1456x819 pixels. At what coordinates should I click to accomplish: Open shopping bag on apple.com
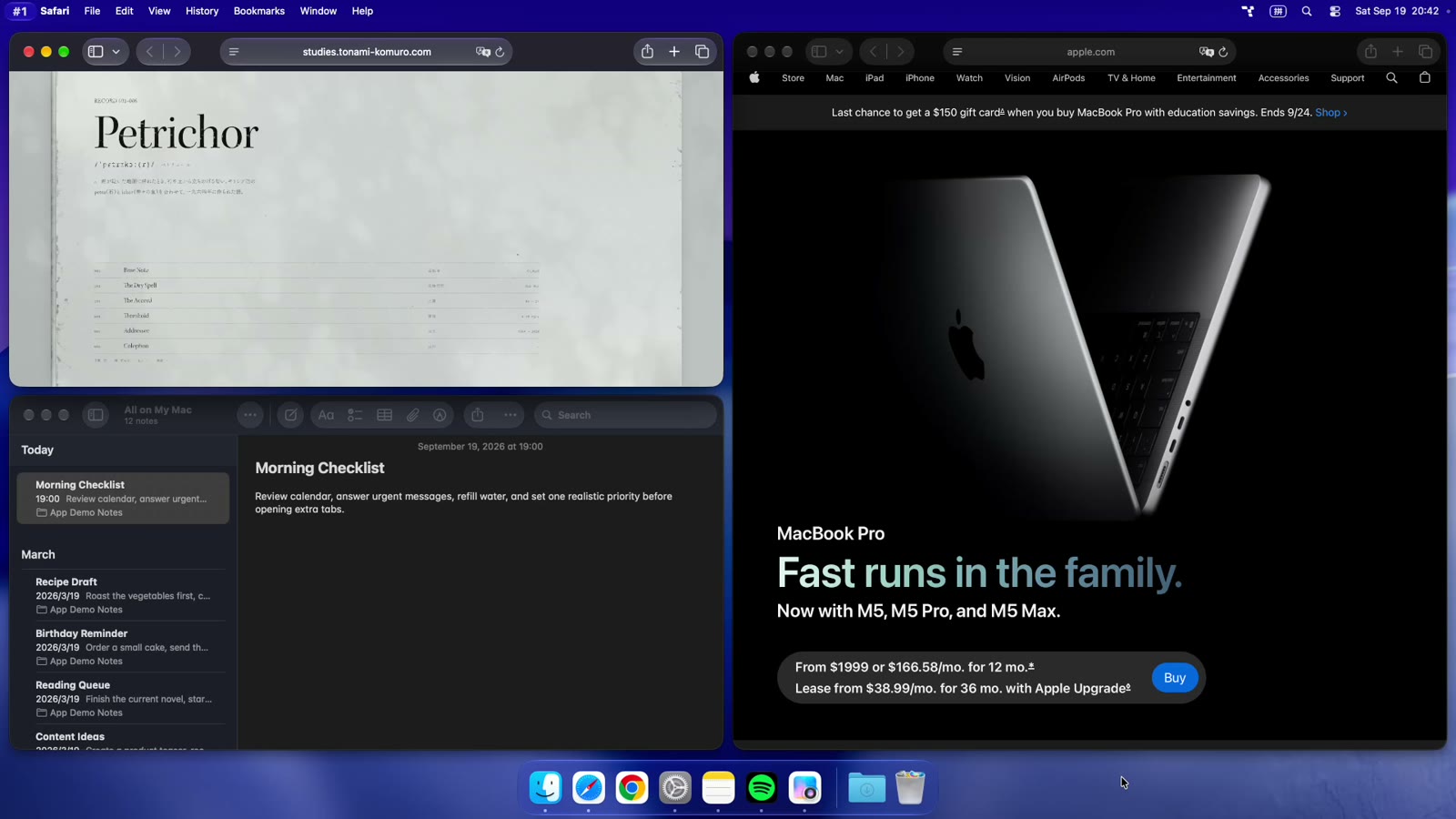[x=1425, y=78]
